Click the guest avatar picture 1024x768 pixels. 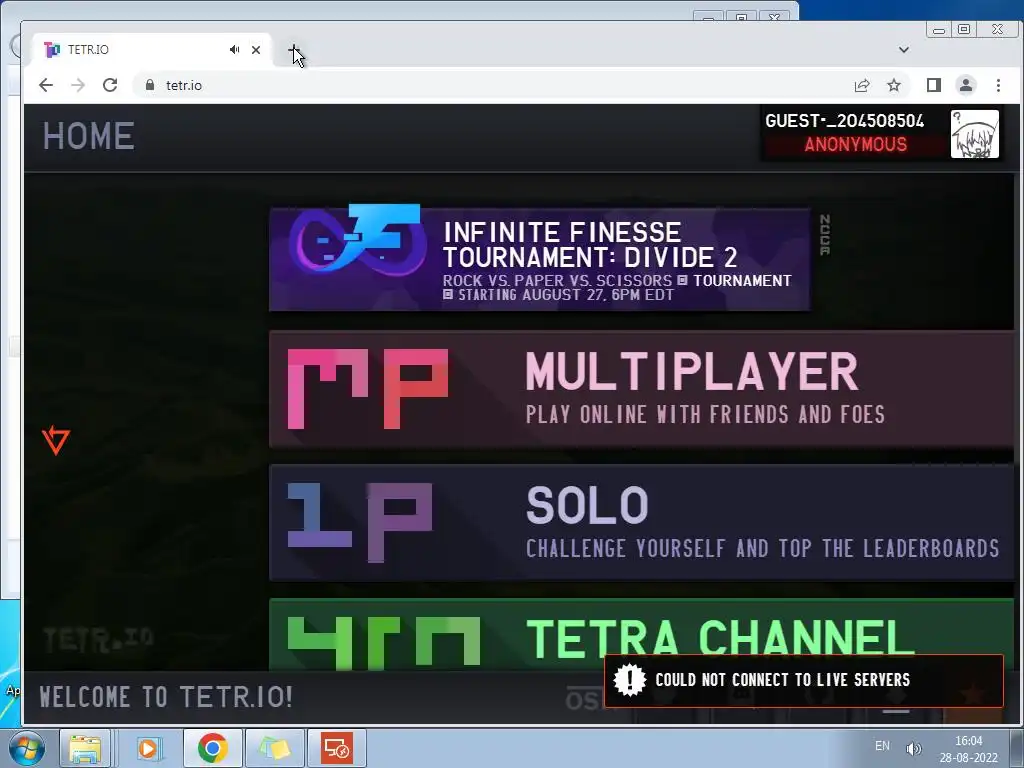pos(974,134)
